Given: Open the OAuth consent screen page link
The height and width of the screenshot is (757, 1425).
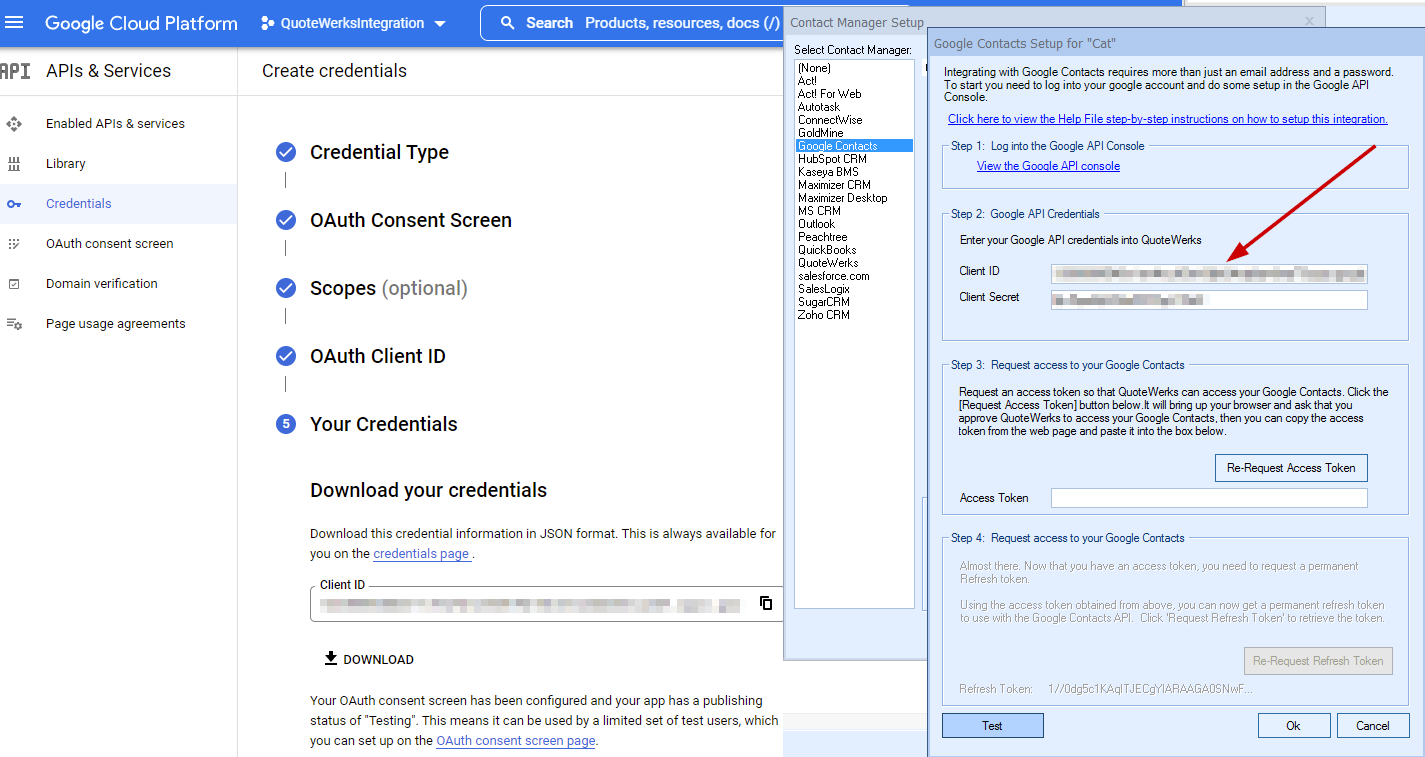Looking at the screenshot, I should click(x=515, y=741).
